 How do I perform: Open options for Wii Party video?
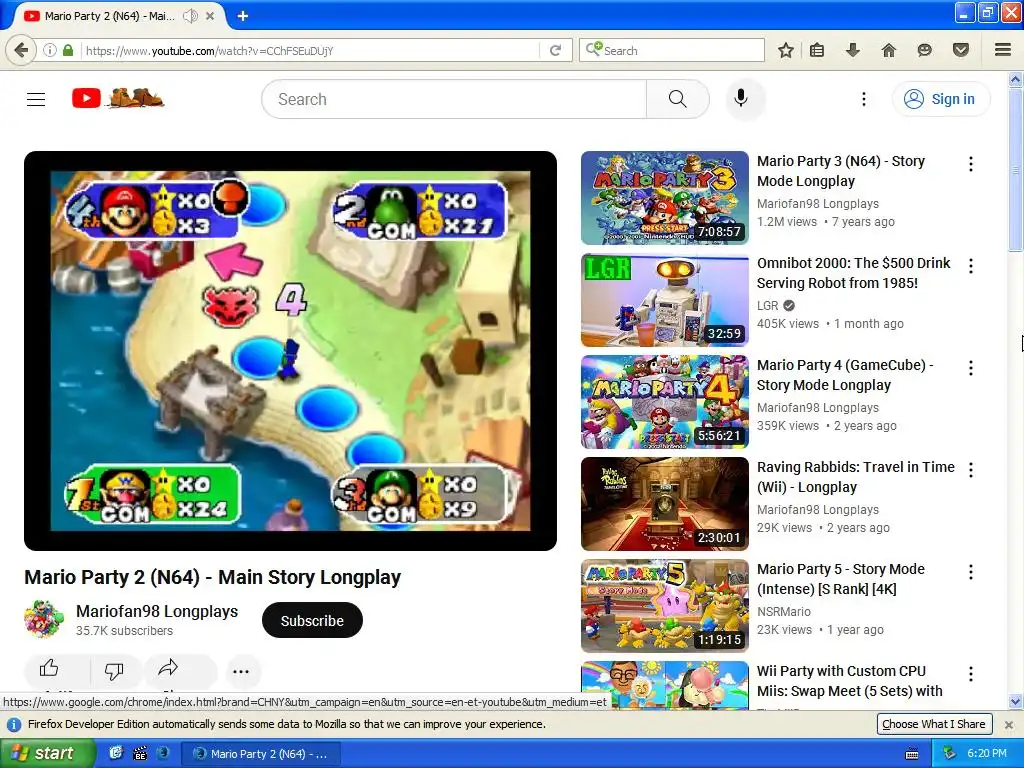point(971,673)
